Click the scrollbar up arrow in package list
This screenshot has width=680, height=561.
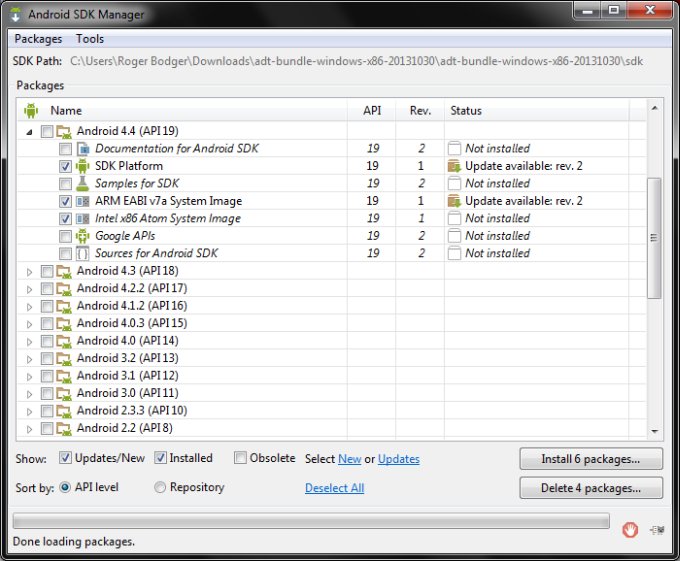(x=654, y=108)
